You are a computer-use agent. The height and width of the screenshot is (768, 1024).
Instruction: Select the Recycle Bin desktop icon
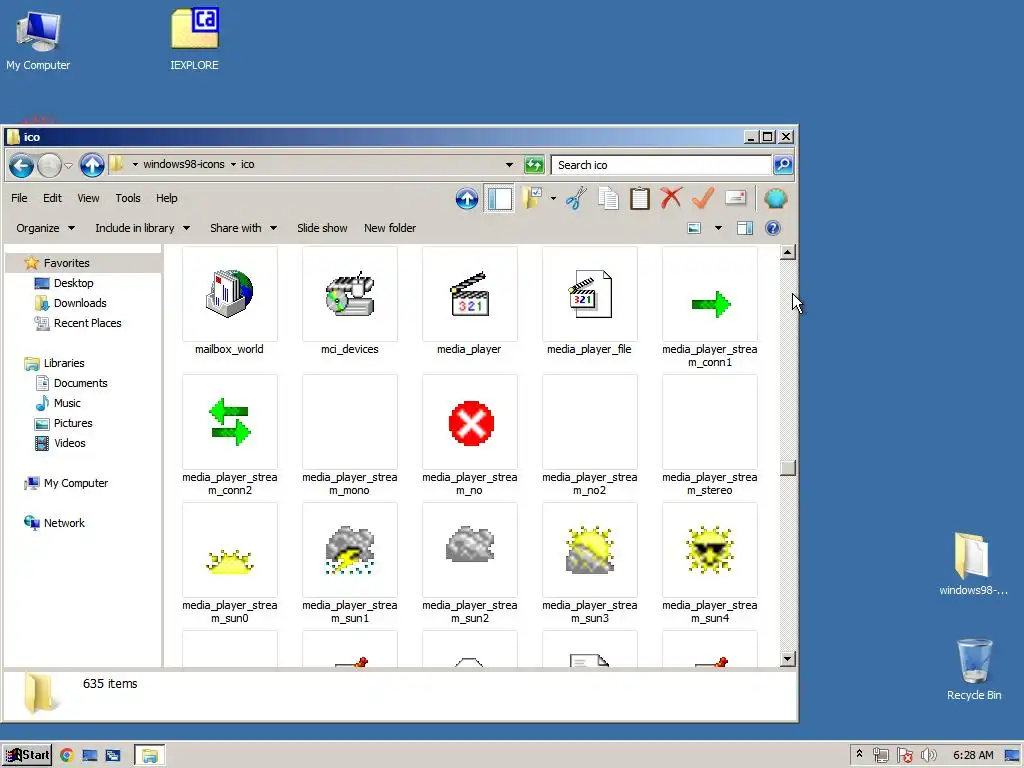click(x=974, y=670)
